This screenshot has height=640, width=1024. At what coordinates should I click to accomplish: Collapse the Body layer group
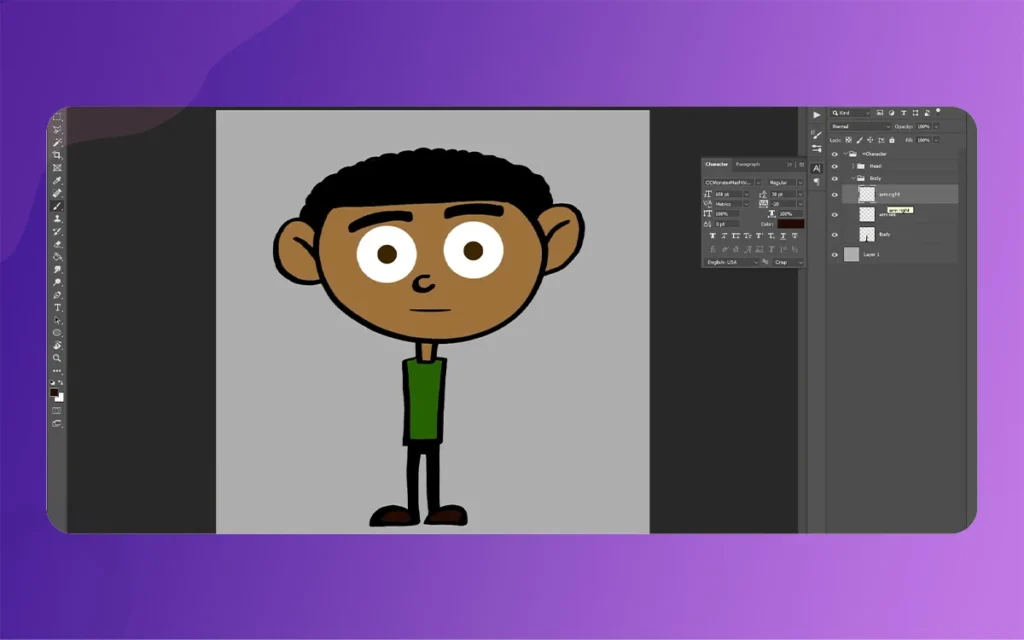click(x=853, y=178)
